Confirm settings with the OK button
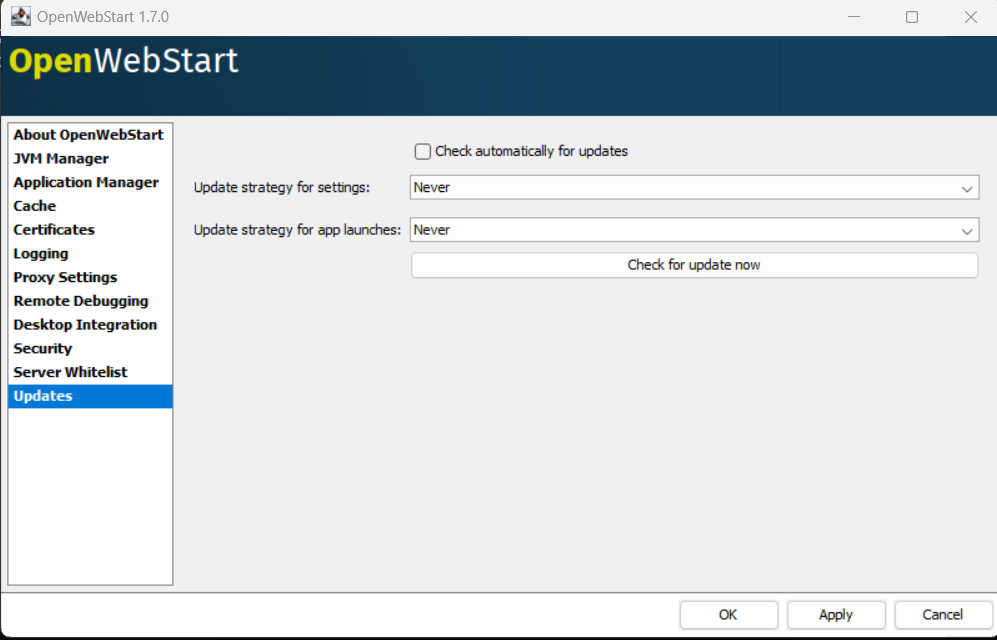 pyautogui.click(x=729, y=615)
